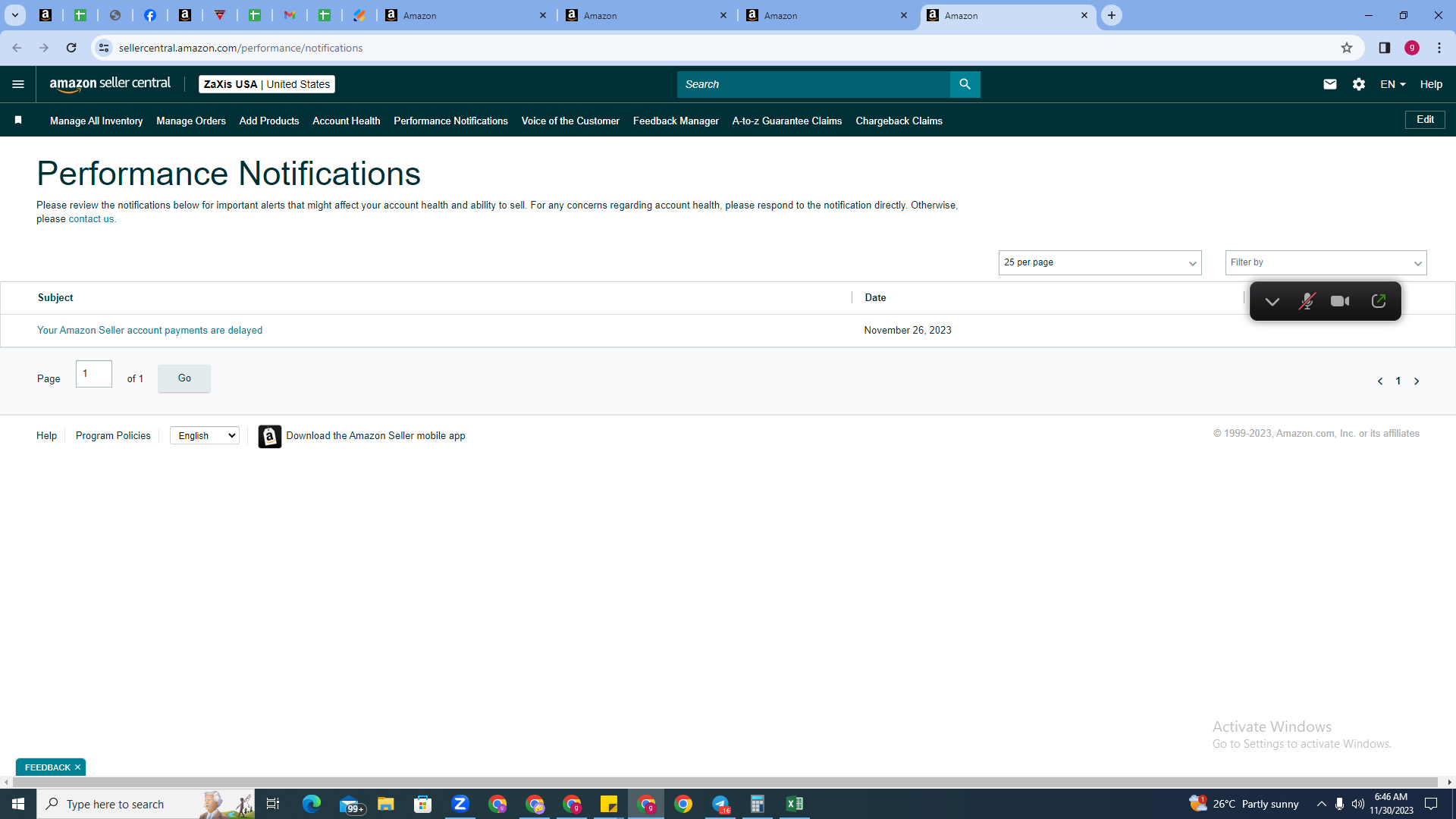Go to Manage Orders
The width and height of the screenshot is (1456, 819).
click(x=191, y=121)
